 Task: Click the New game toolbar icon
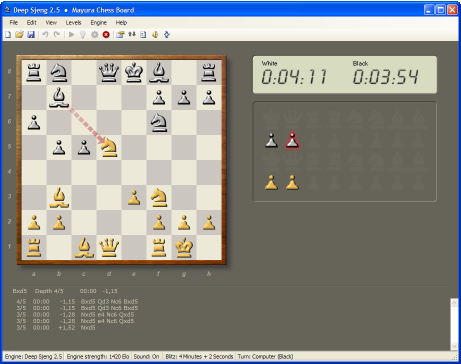coord(8,35)
